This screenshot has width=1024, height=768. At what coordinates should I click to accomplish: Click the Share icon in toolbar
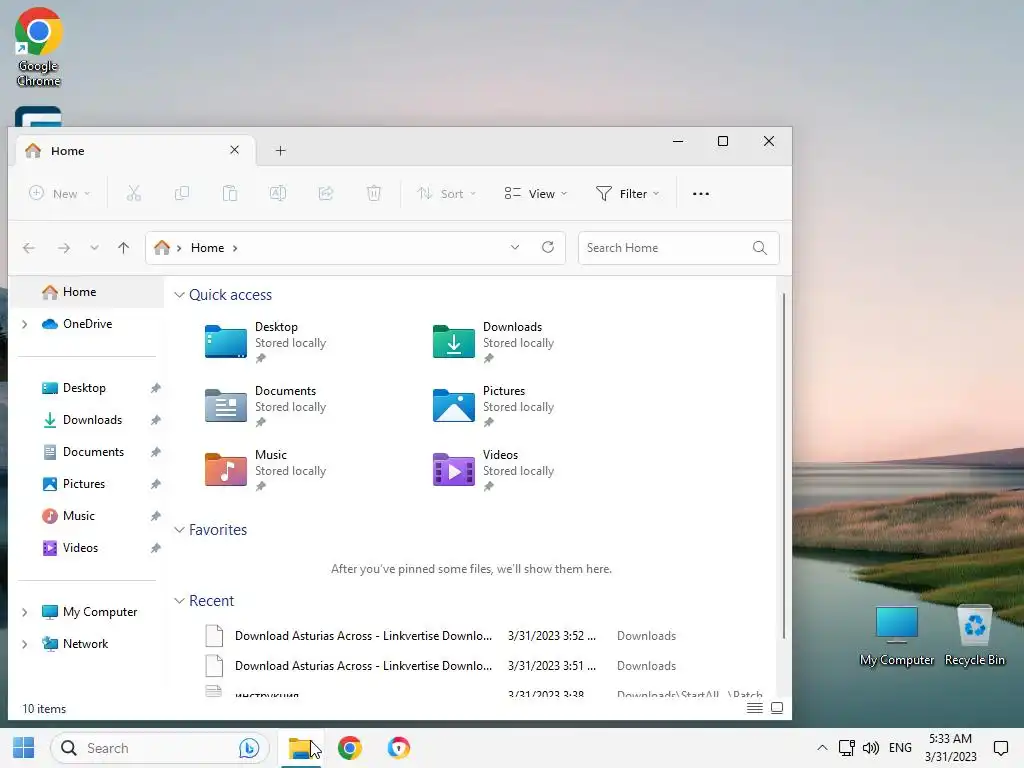[326, 193]
